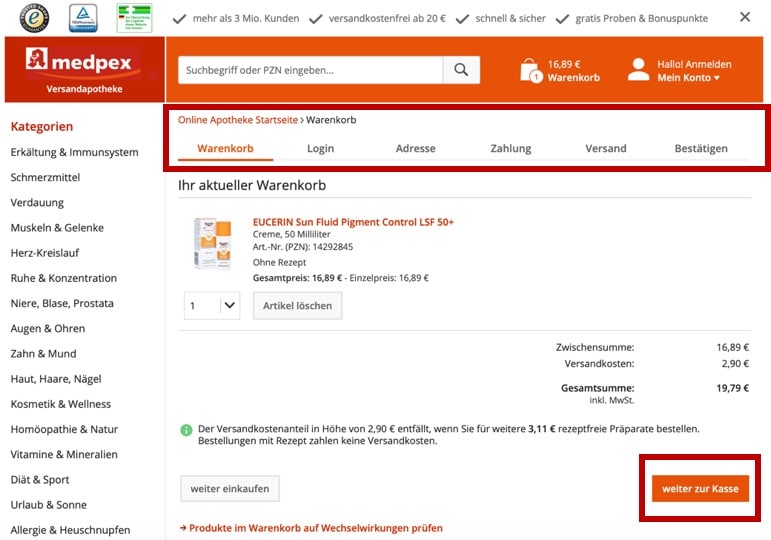Click the mehr als 3 Mio. Kunden text

coord(246,18)
